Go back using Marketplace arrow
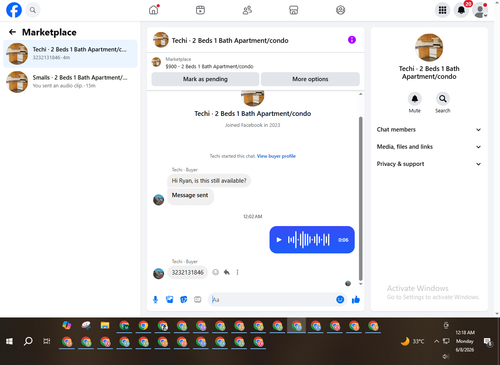The image size is (500, 365). 13,32
